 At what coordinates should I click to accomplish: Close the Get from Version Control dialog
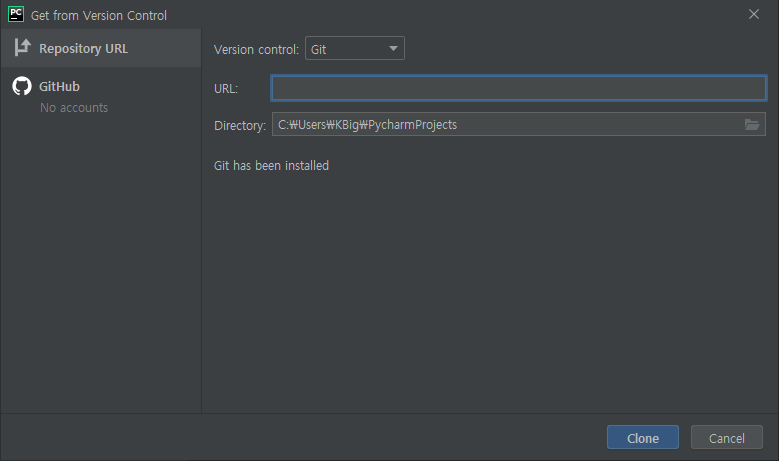click(x=754, y=14)
